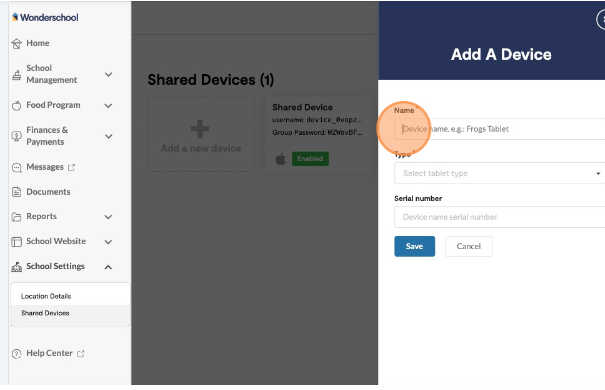Click the Food Program apple icon

coord(16,105)
